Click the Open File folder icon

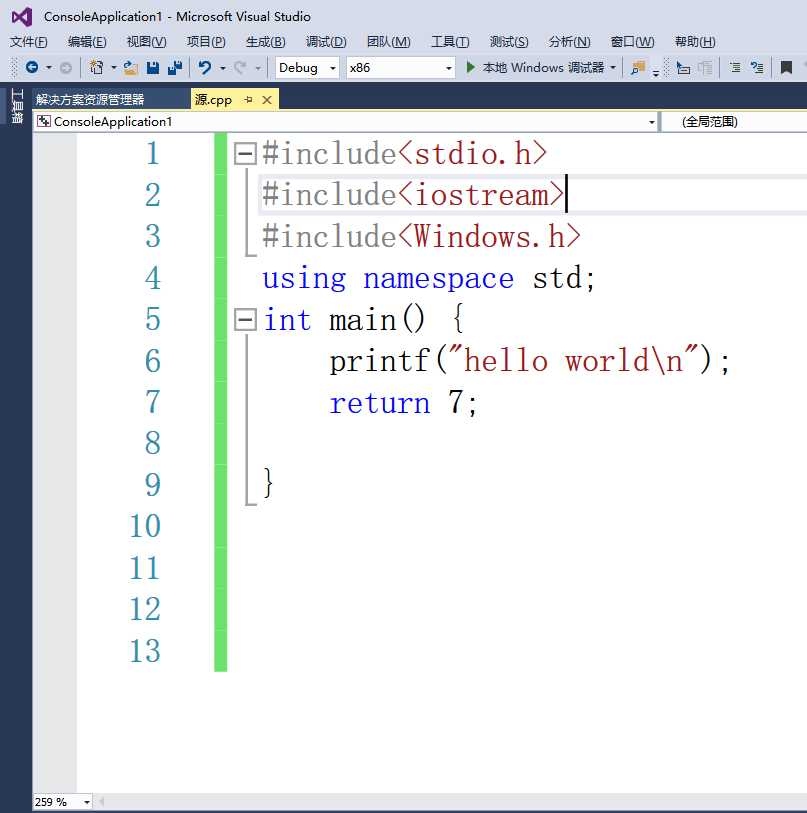click(130, 67)
